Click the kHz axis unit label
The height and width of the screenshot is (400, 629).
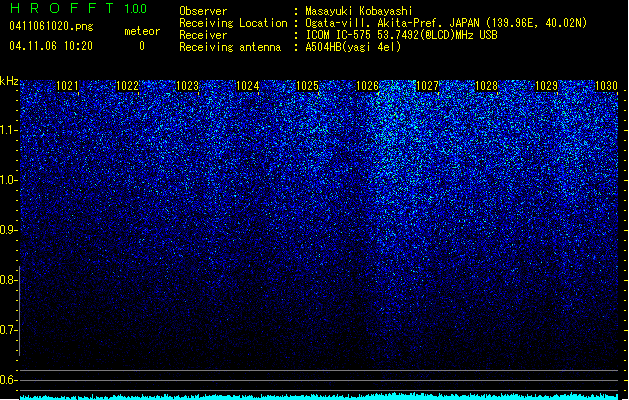[9, 81]
